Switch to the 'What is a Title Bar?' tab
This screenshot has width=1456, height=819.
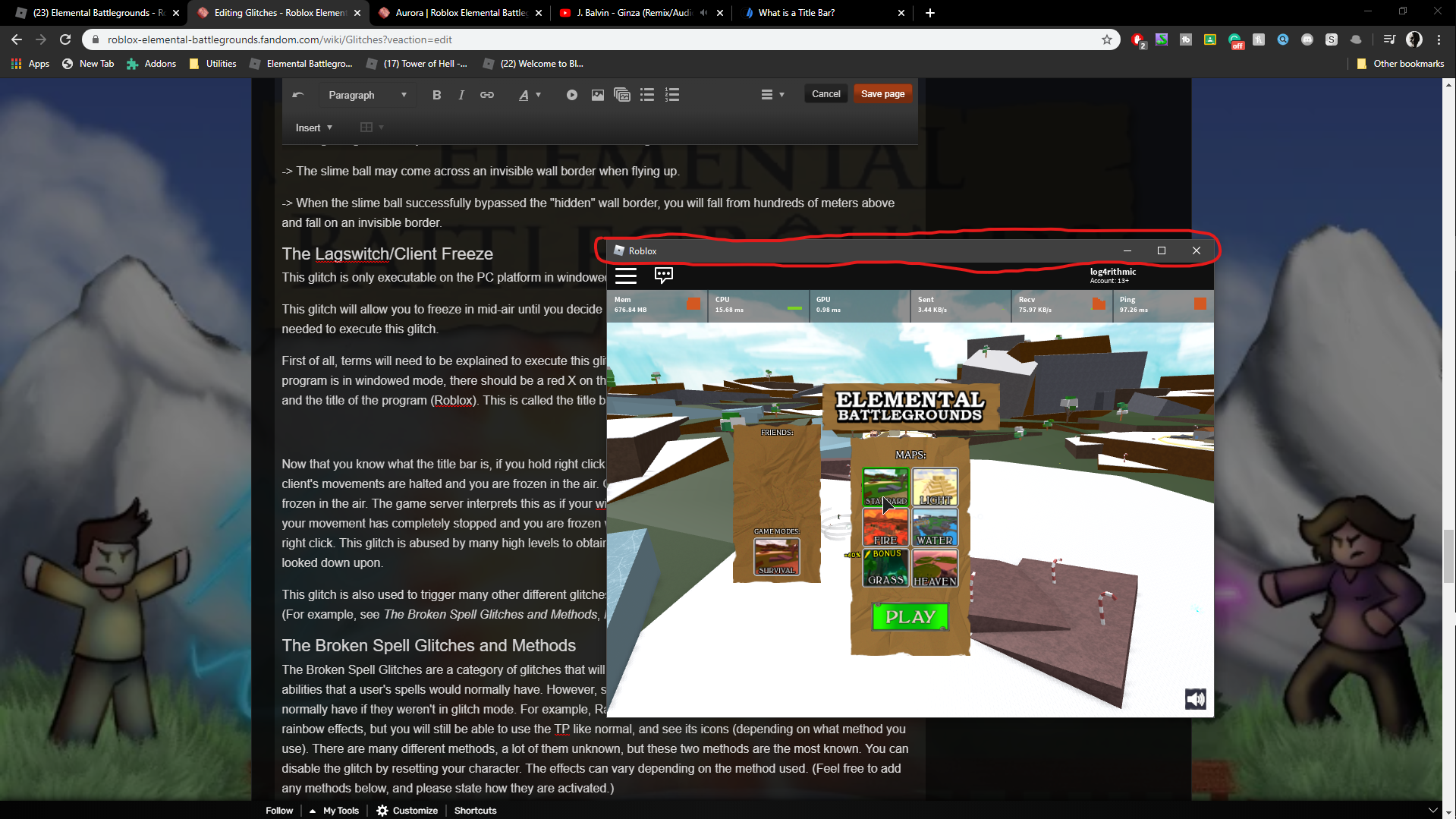(823, 13)
